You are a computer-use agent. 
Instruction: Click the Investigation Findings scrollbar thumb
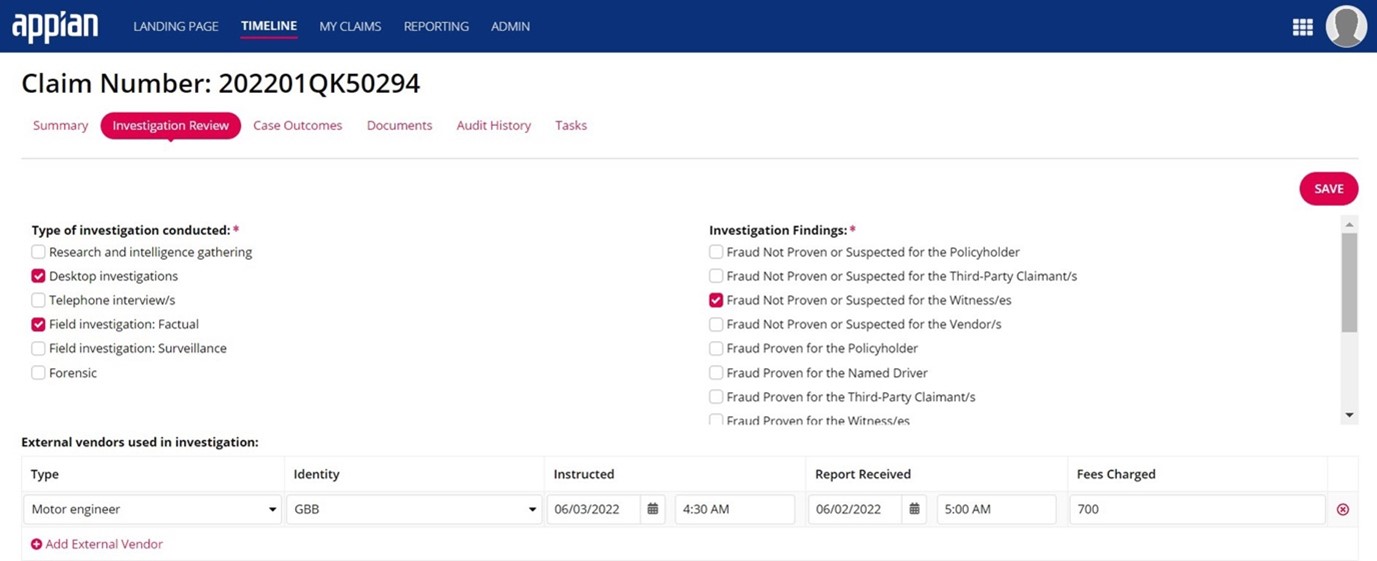point(1349,281)
